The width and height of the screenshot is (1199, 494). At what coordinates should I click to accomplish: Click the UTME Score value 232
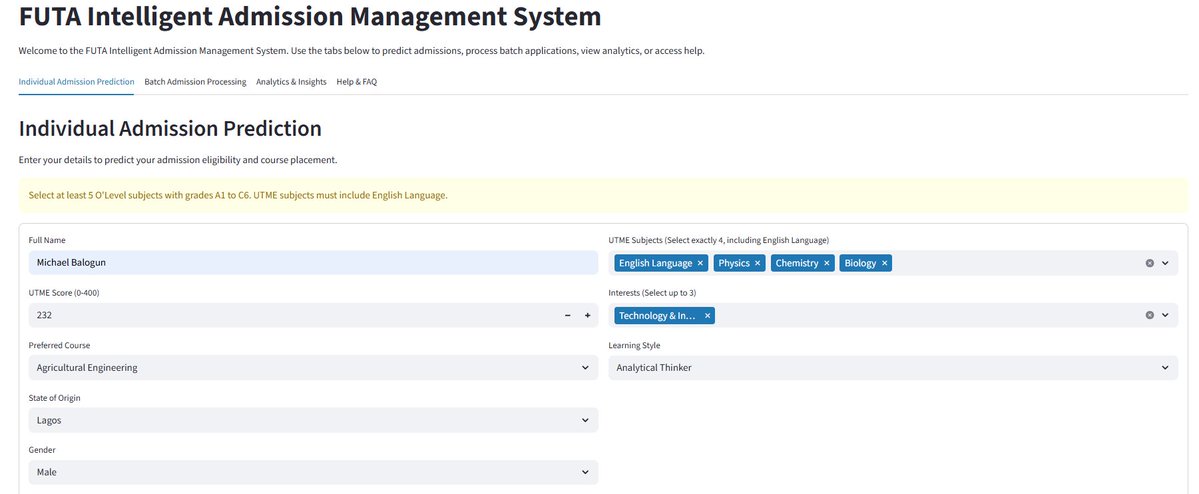point(44,315)
